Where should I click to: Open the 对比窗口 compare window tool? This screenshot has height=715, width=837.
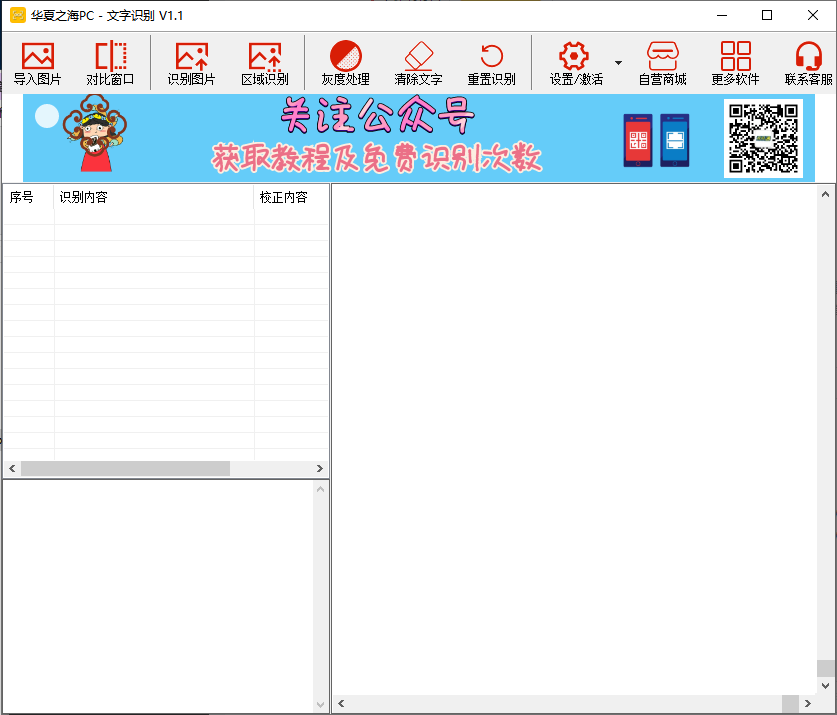coord(110,57)
